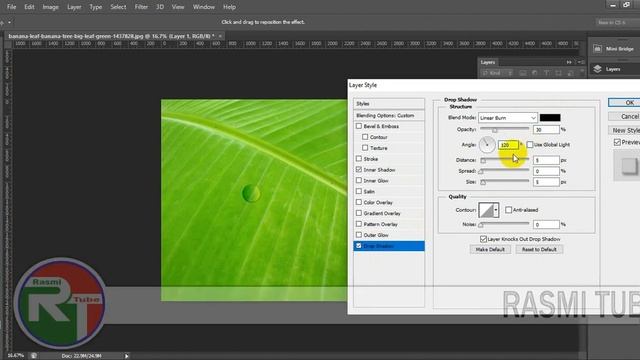This screenshot has width=640, height=360.
Task: Click the Size slider track
Action: click(x=504, y=182)
